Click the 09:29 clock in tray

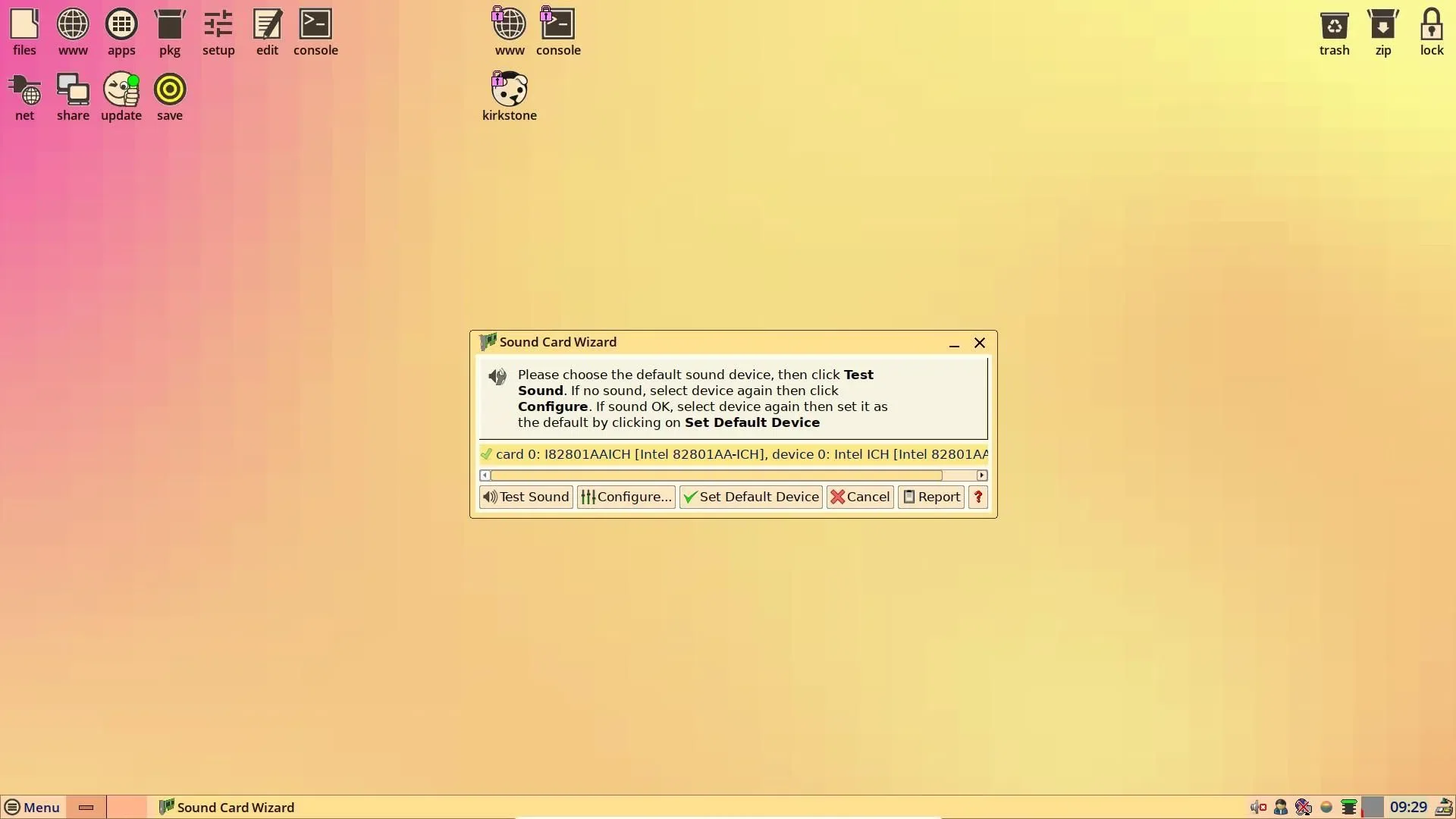point(1408,807)
